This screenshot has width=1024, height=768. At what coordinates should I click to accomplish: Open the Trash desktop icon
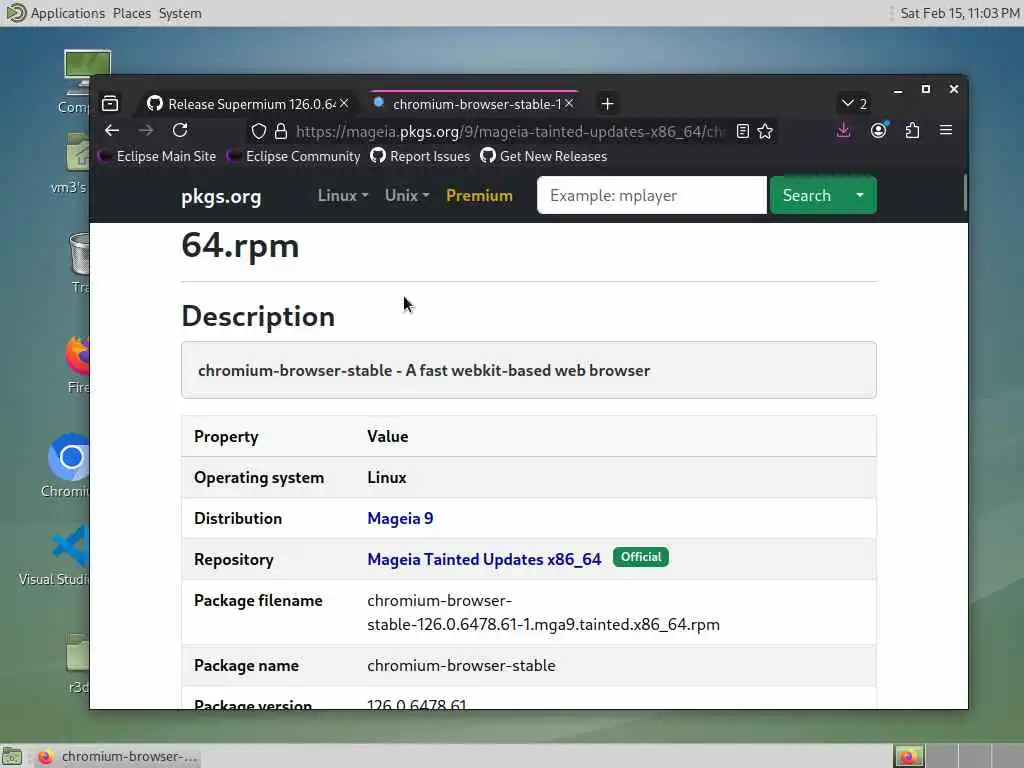click(79, 263)
